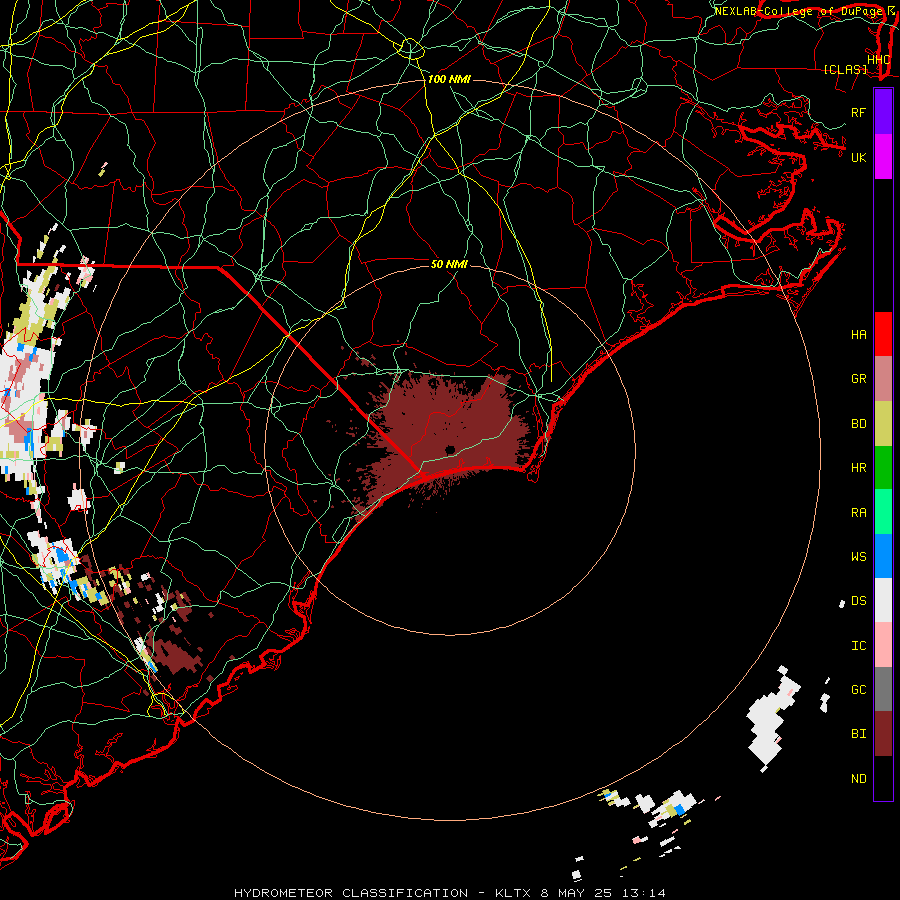The width and height of the screenshot is (900, 900).
Task: Click the IC legend label
Action: click(x=859, y=646)
